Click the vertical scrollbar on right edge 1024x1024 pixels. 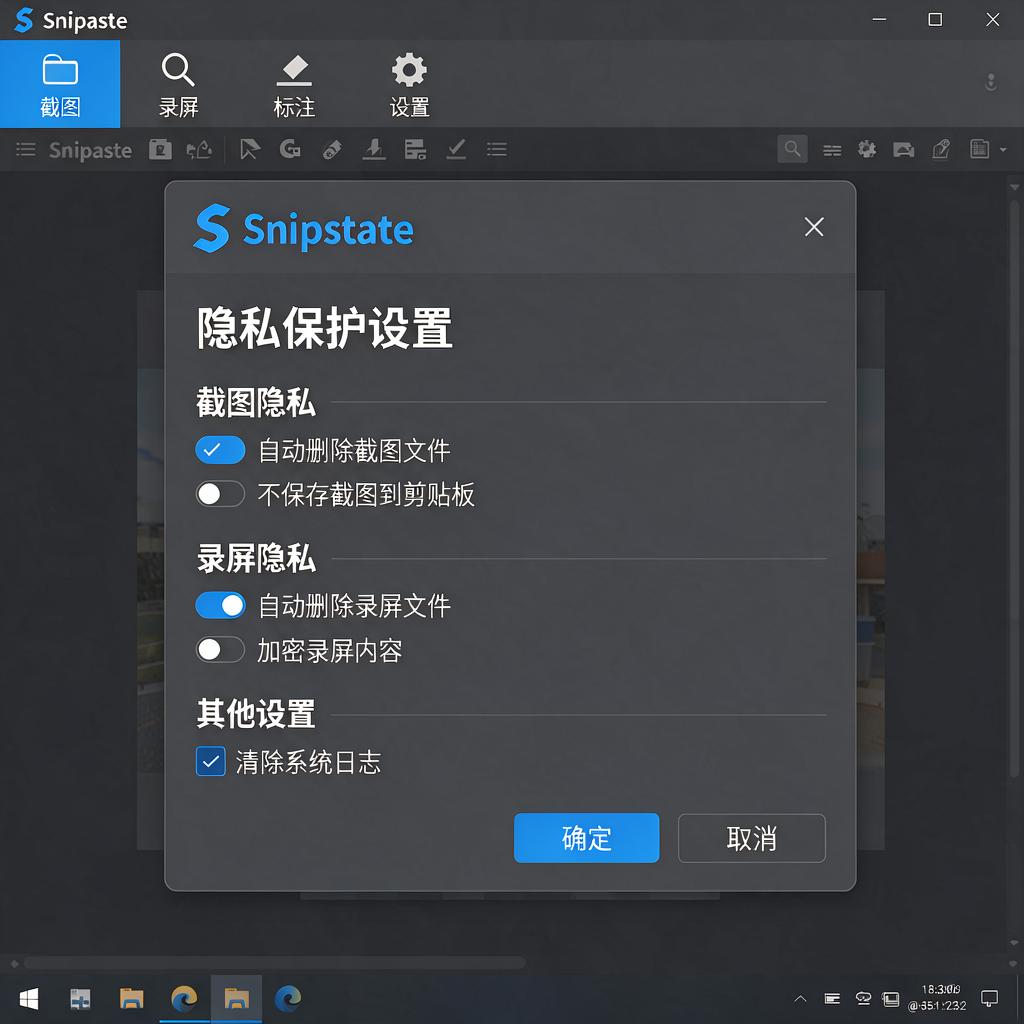(x=1014, y=487)
